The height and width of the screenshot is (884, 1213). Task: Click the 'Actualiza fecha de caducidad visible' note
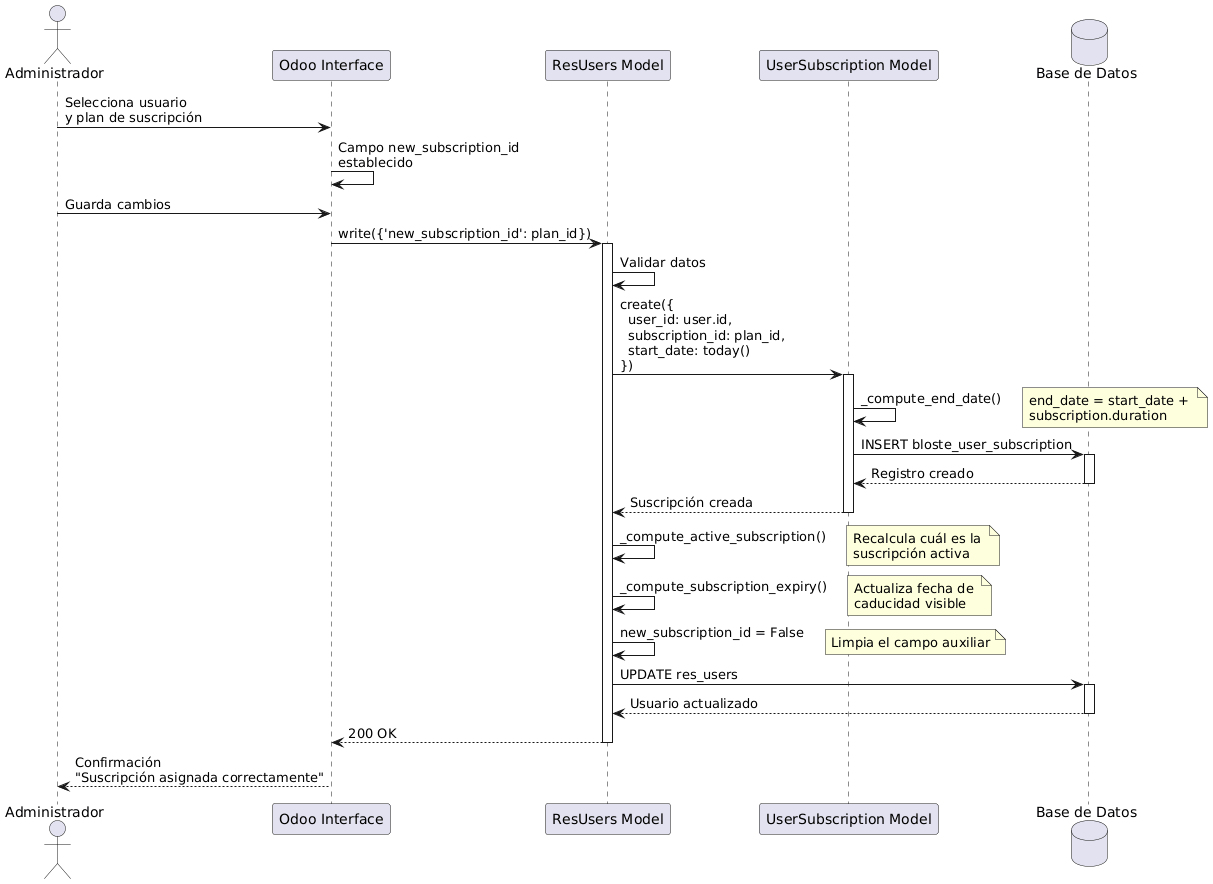918,596
